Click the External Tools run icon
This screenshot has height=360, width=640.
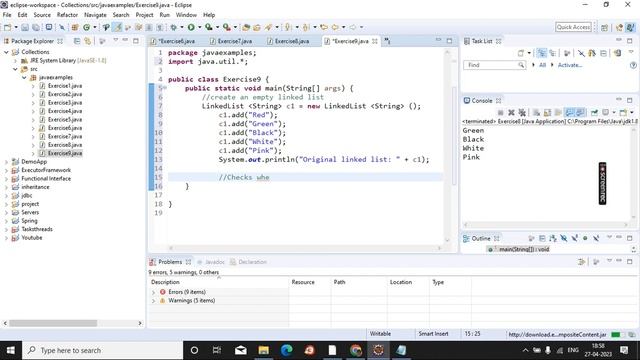(227, 27)
